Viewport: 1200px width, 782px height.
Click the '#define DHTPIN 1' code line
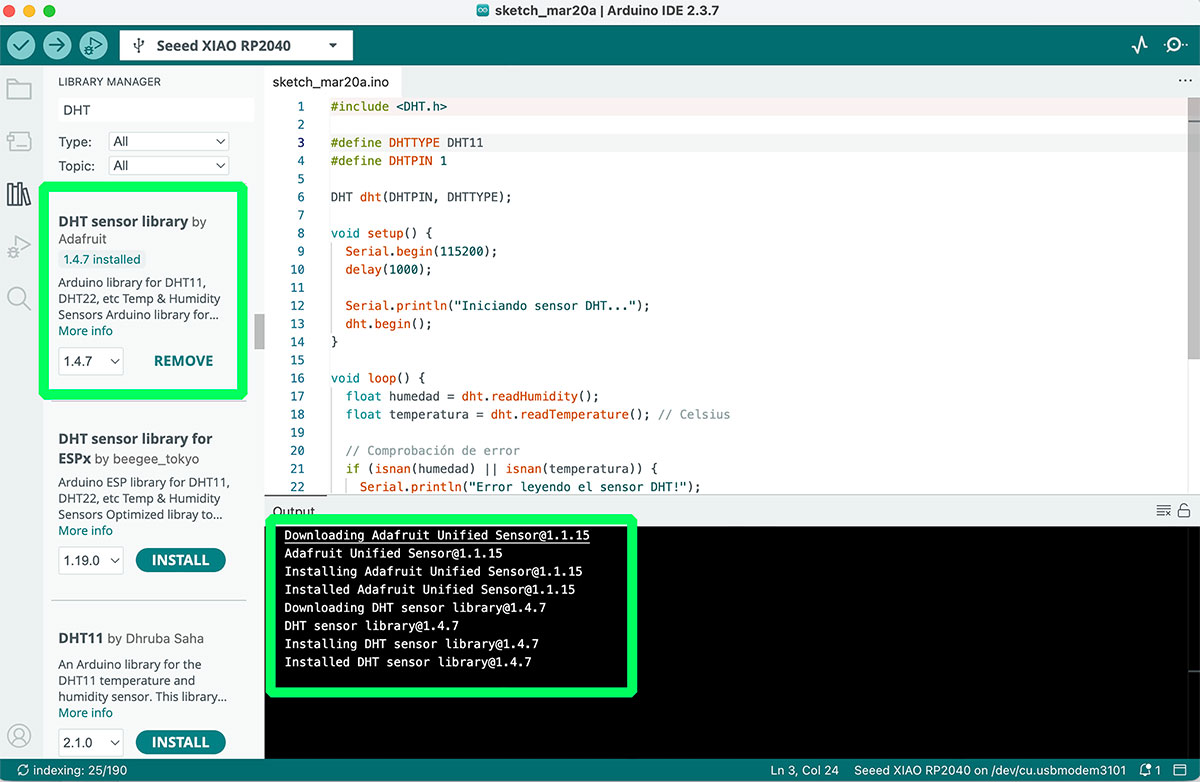point(389,161)
